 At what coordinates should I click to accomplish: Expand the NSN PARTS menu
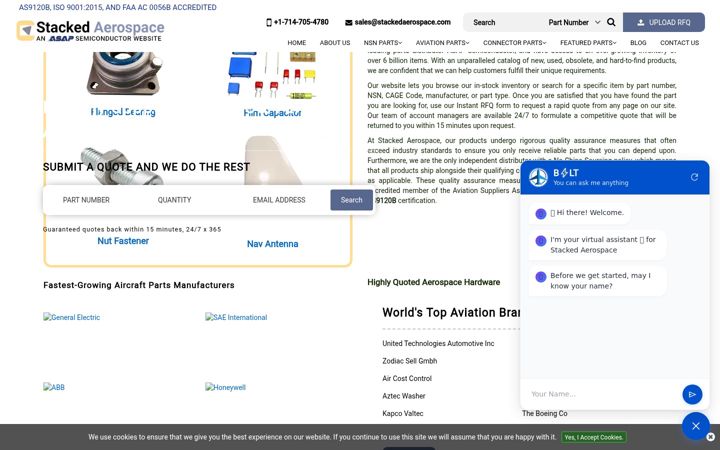pos(382,43)
